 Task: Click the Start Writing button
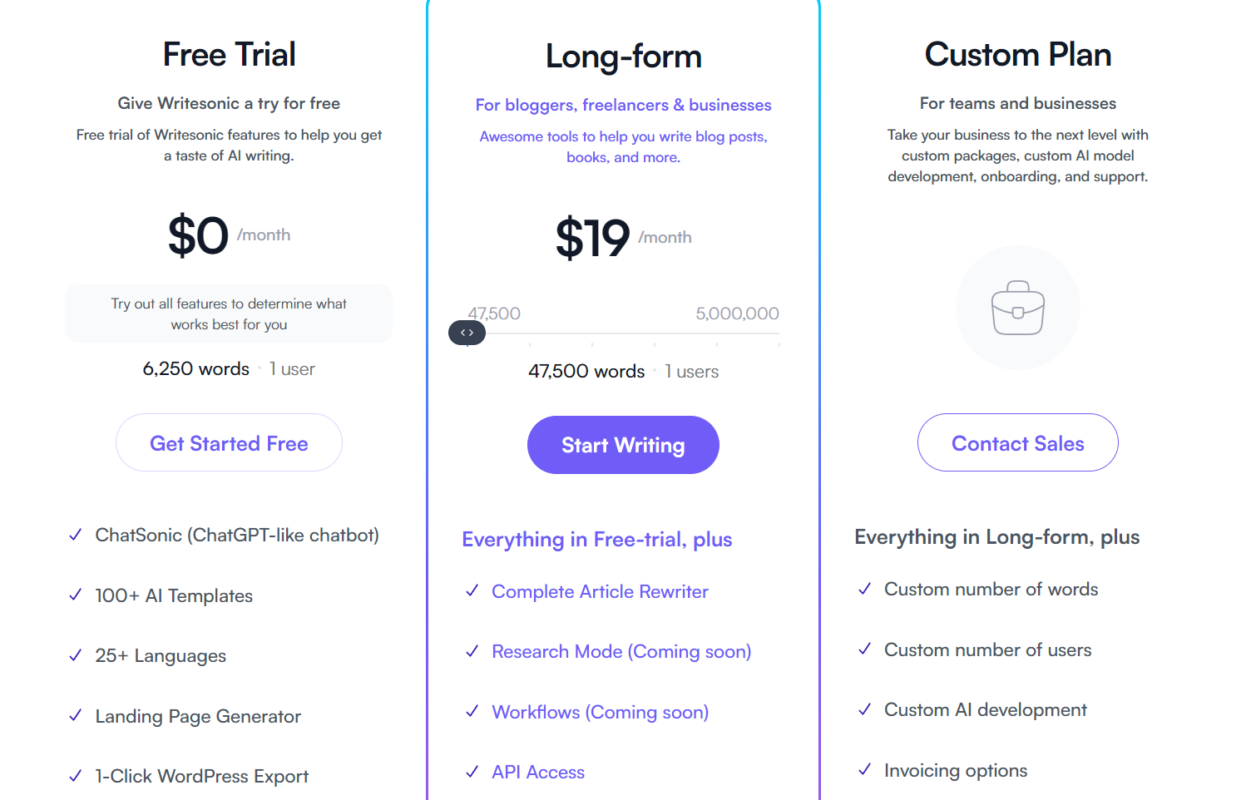623,445
